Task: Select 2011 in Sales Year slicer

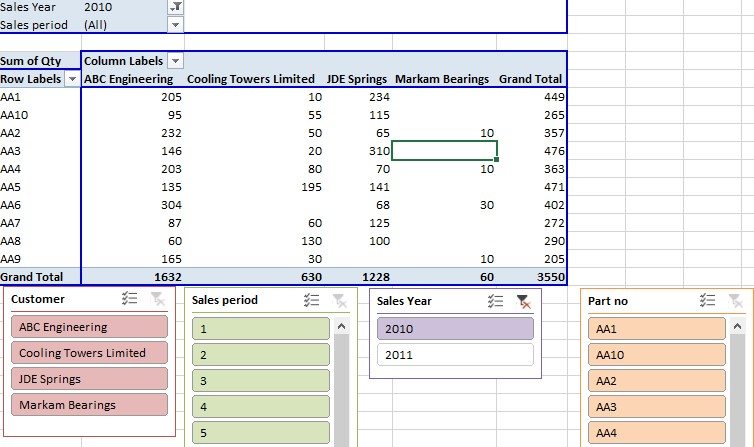Action: [x=455, y=355]
